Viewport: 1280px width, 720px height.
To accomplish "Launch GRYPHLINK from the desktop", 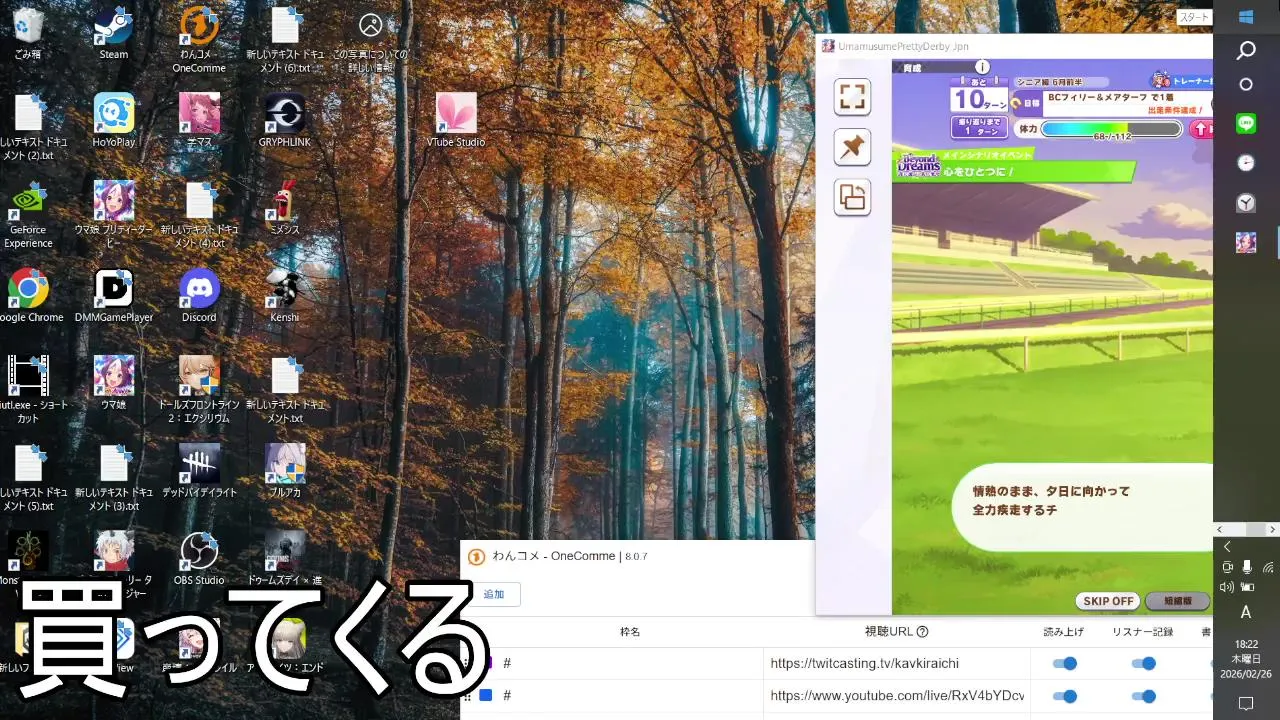I will pos(285,121).
